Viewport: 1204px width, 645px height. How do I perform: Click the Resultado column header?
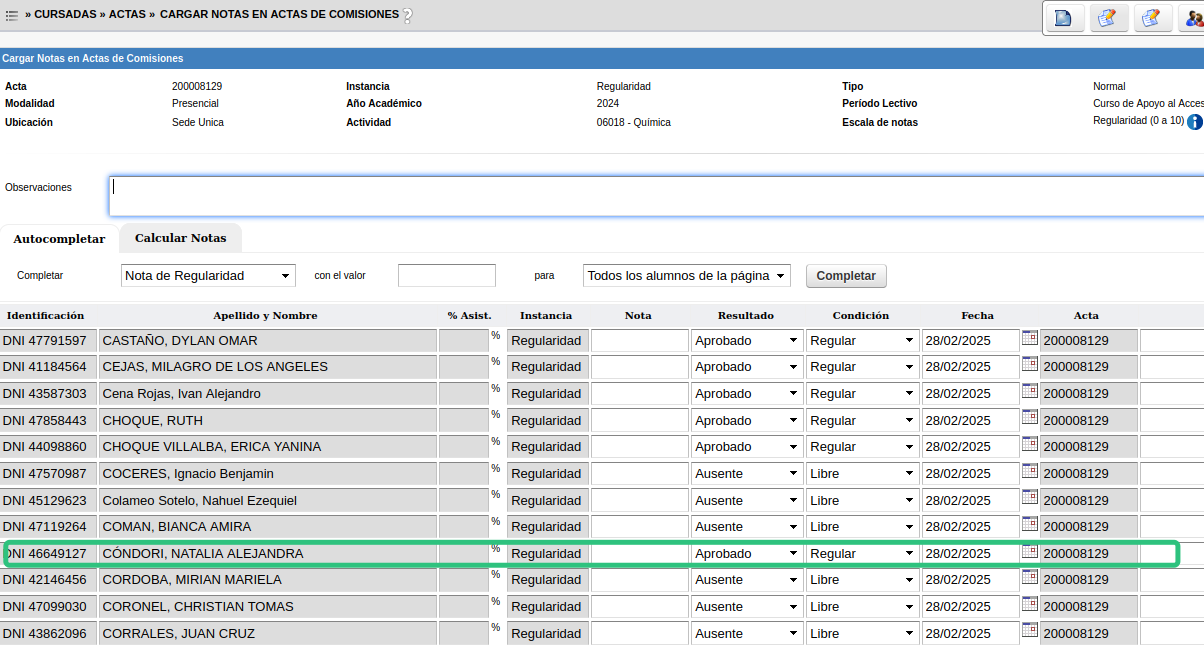tap(745, 315)
